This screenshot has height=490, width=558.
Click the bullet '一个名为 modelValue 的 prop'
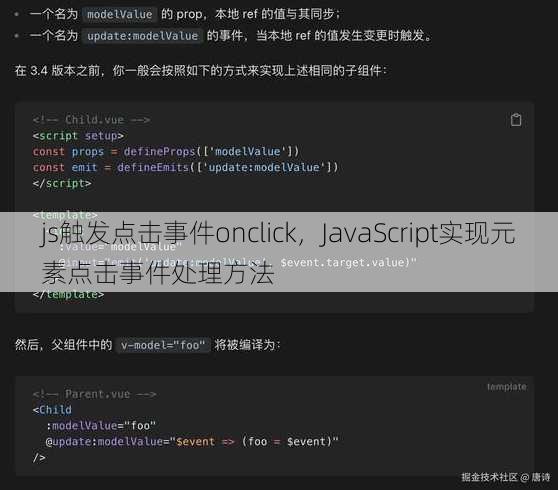click(185, 15)
